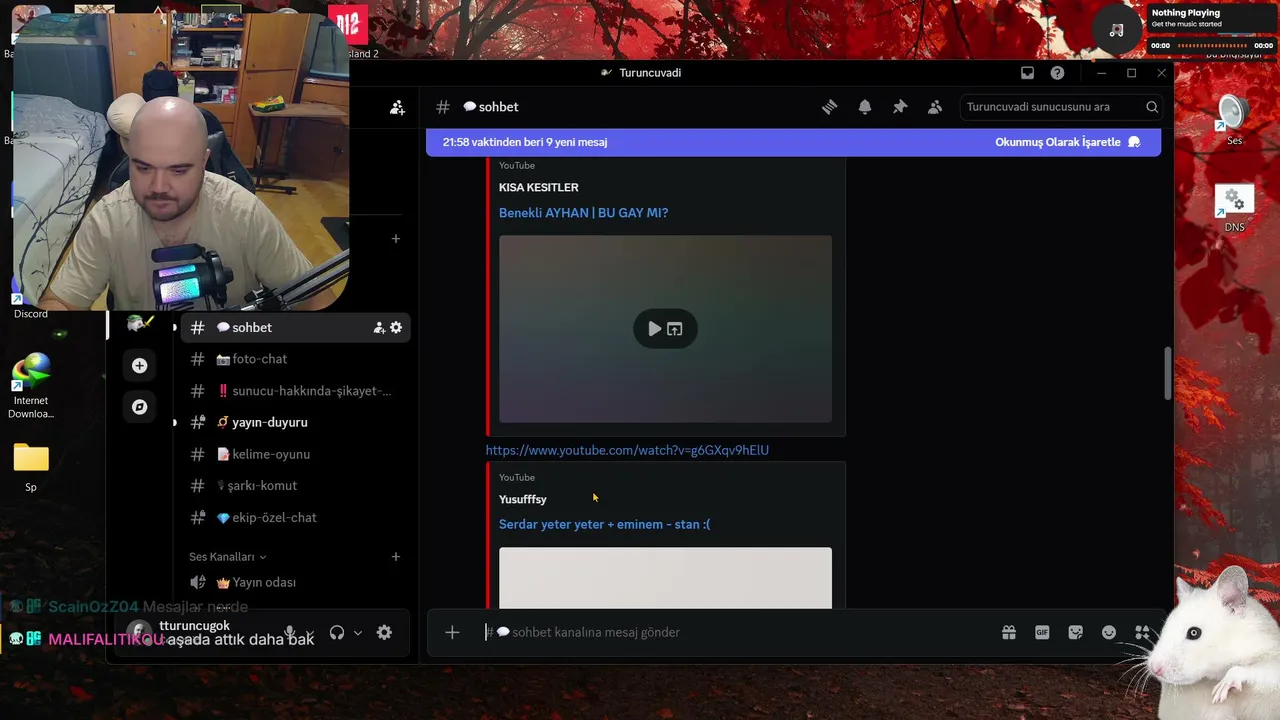
Task: Select the Turuncuvadi server icon
Action: click(139, 324)
